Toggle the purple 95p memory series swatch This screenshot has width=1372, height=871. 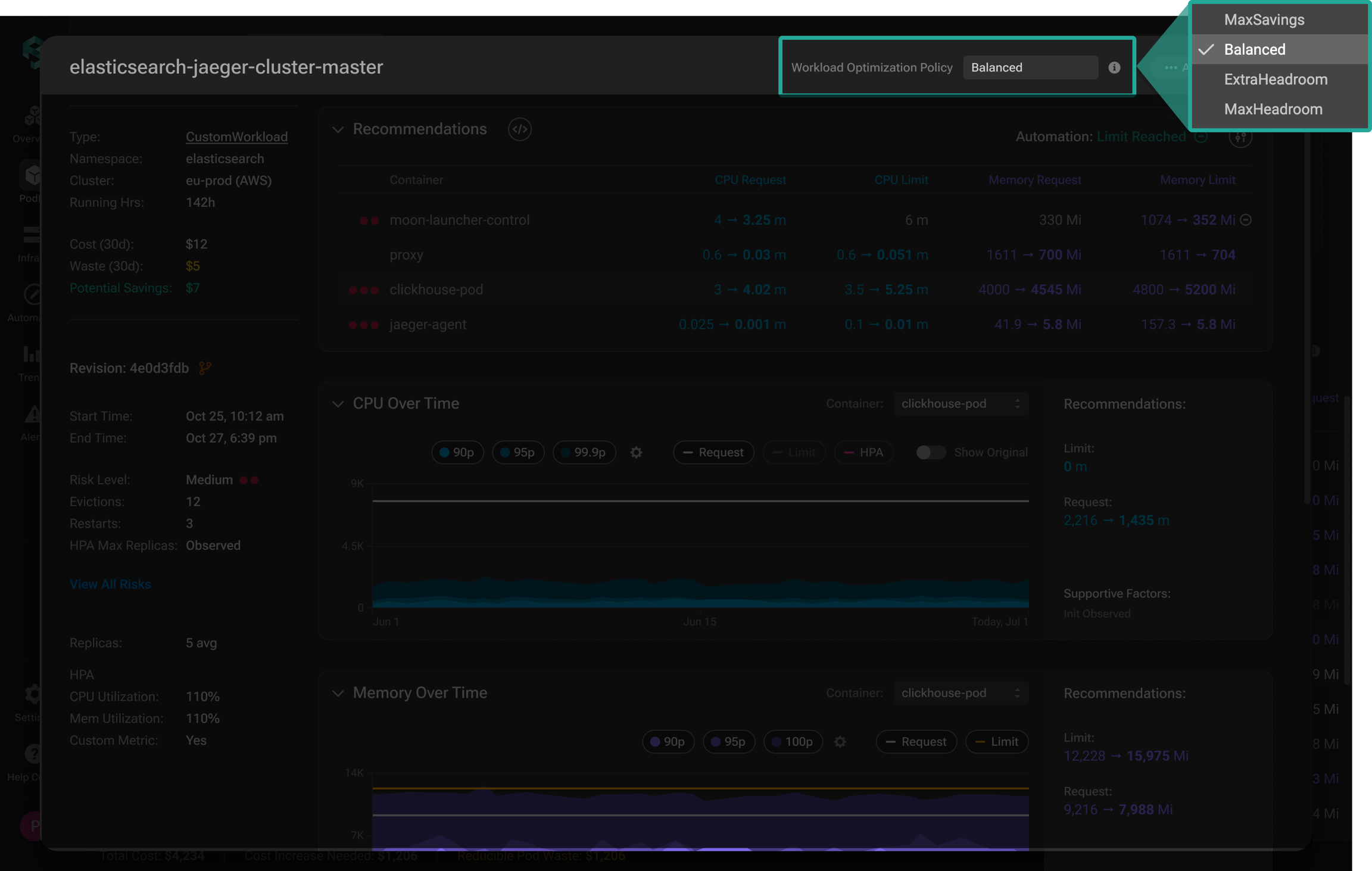point(716,742)
